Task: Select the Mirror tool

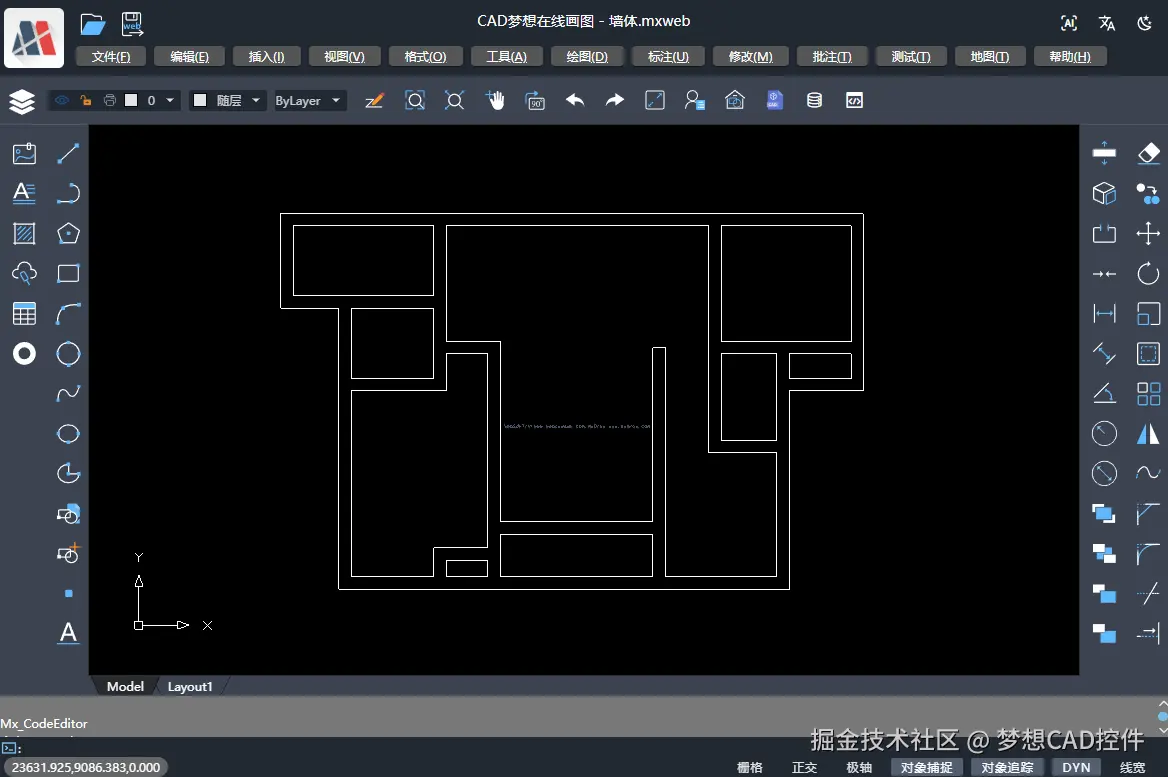Action: (1148, 434)
